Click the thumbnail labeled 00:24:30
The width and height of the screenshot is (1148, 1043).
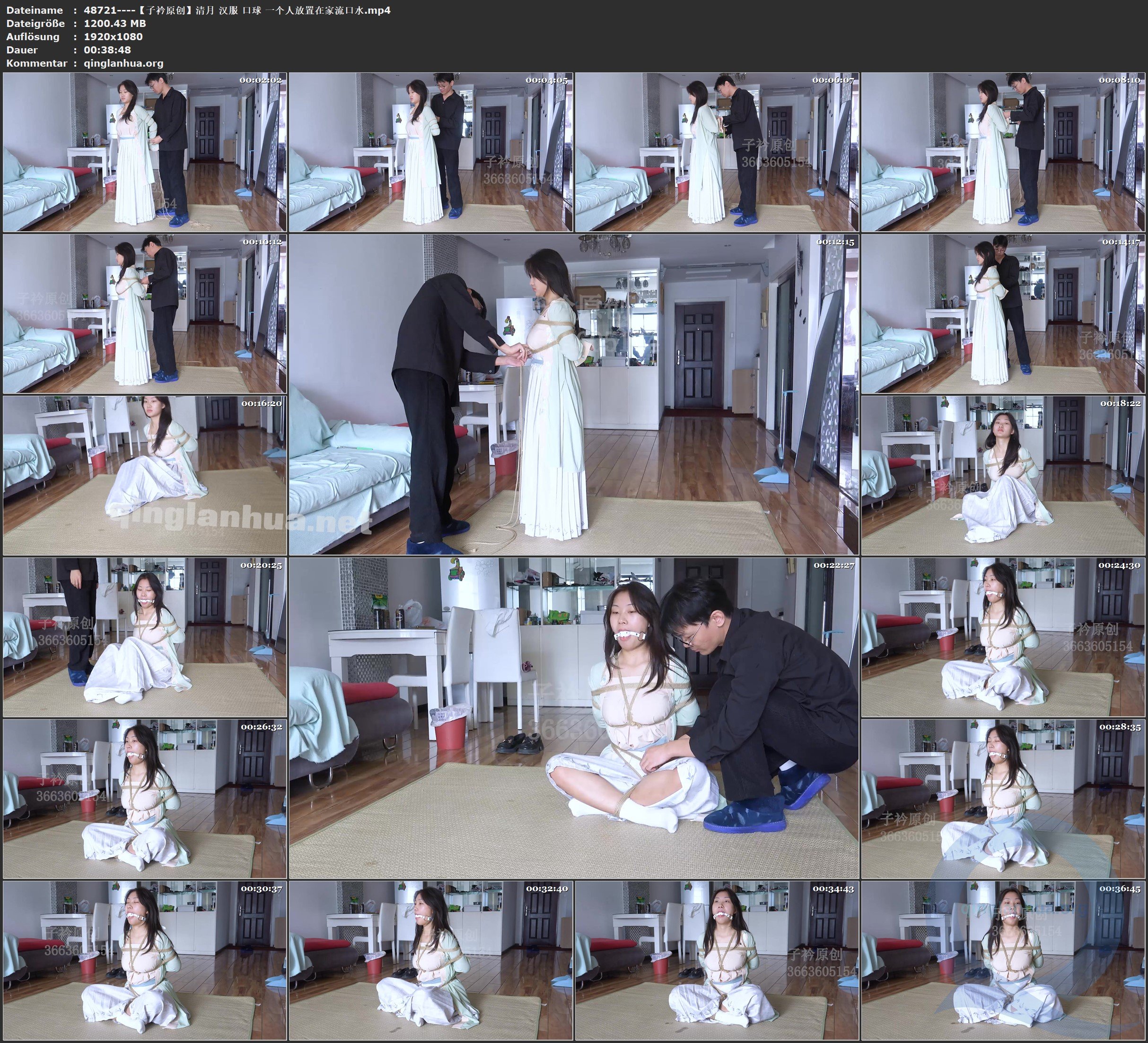pyautogui.click(x=1003, y=637)
